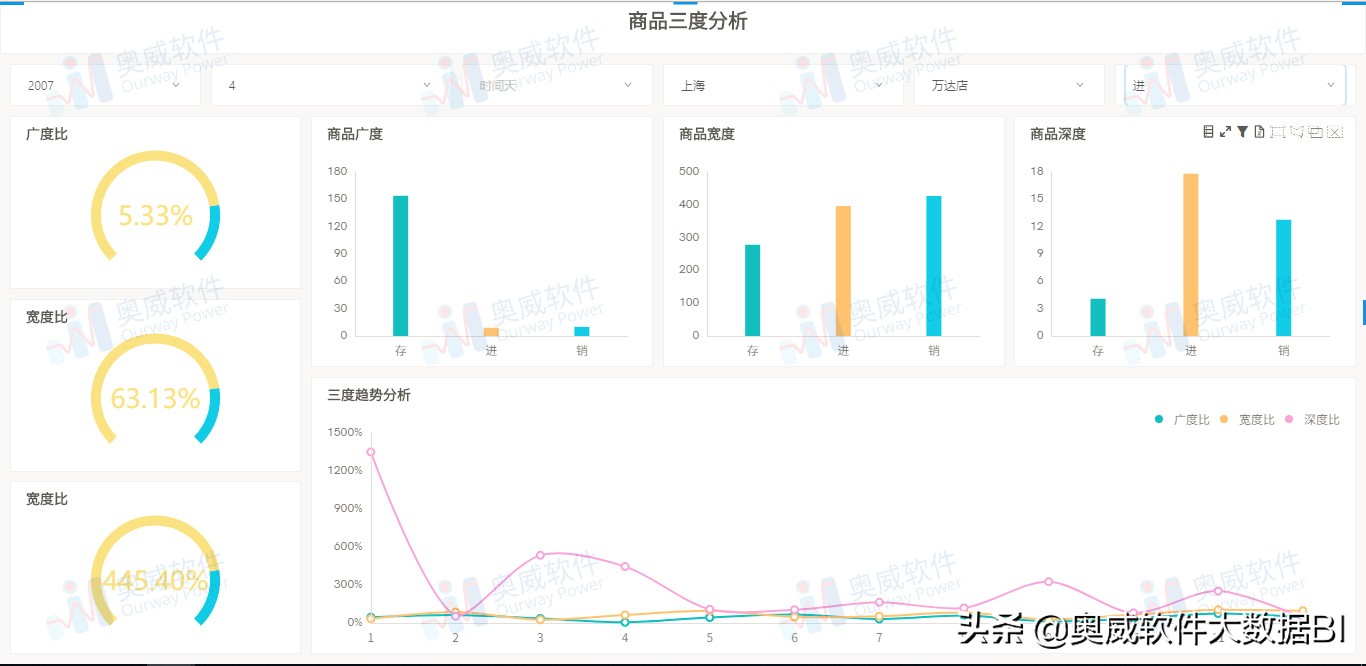The width and height of the screenshot is (1366, 666).
Task: Click the fullscreen expand icon on 商品深度 chart
Action: coord(1225,131)
